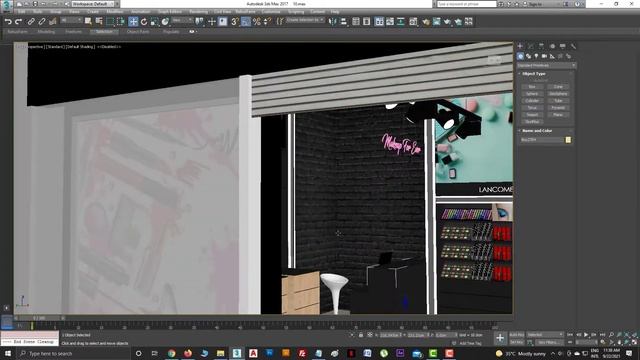Viewport: 640px width, 360px height.
Task: Activate the Select and Manipulate tool
Action: 211,22
